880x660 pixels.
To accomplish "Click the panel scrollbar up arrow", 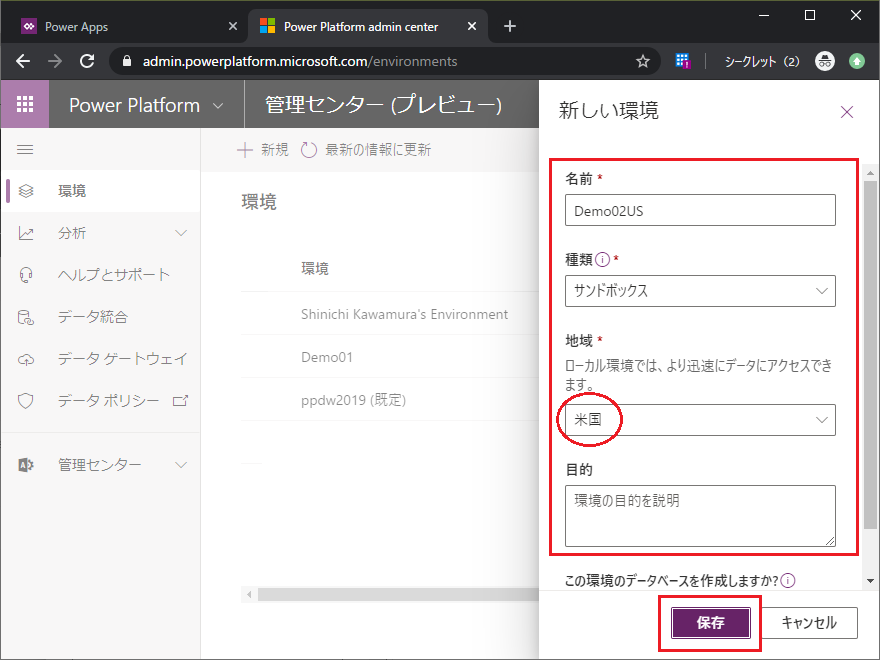I will pos(870,173).
